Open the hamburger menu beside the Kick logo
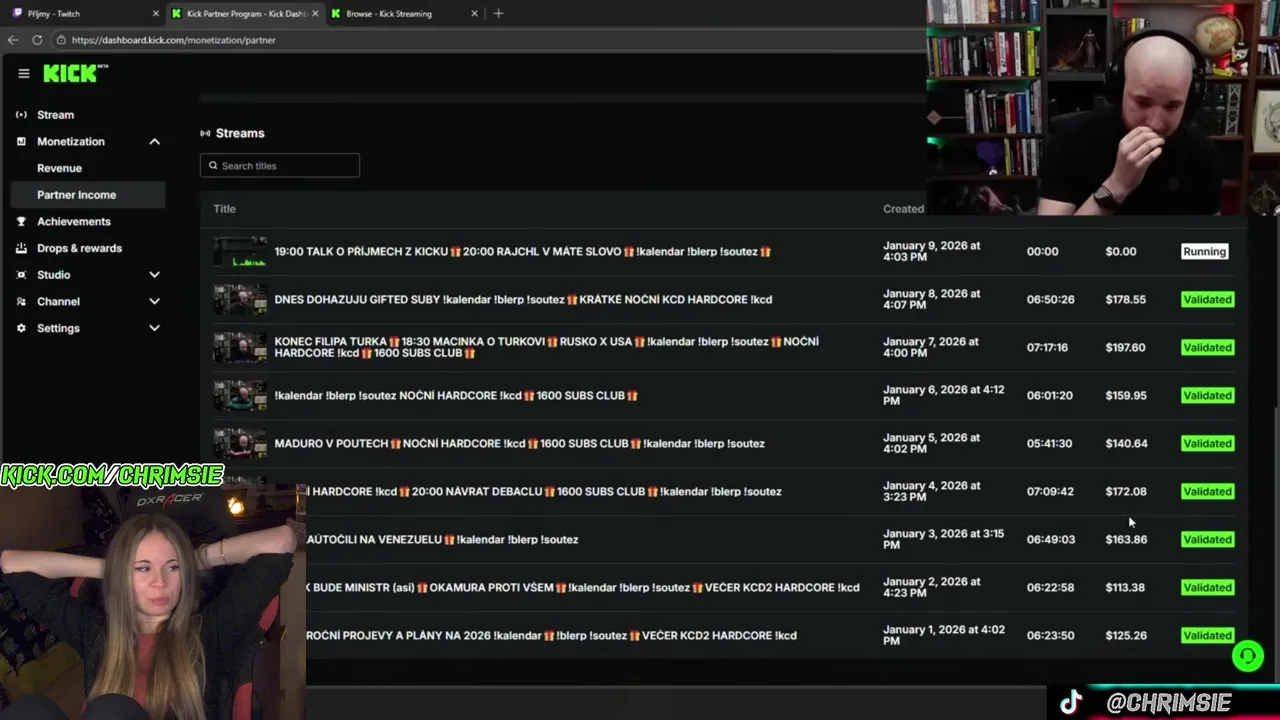This screenshot has width=1280, height=720. (23, 73)
